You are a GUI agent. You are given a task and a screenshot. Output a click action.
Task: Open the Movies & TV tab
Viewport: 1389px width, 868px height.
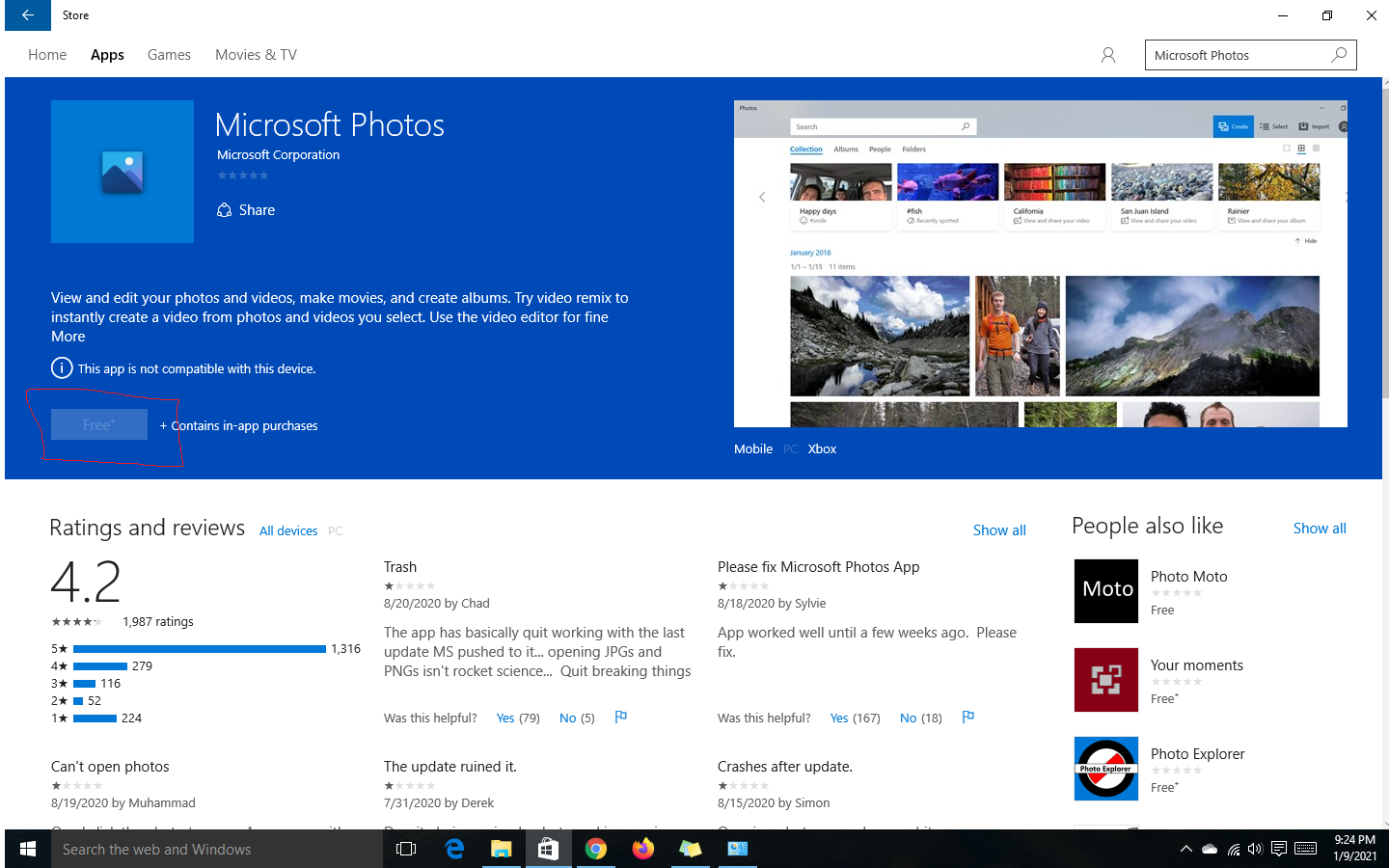point(256,55)
